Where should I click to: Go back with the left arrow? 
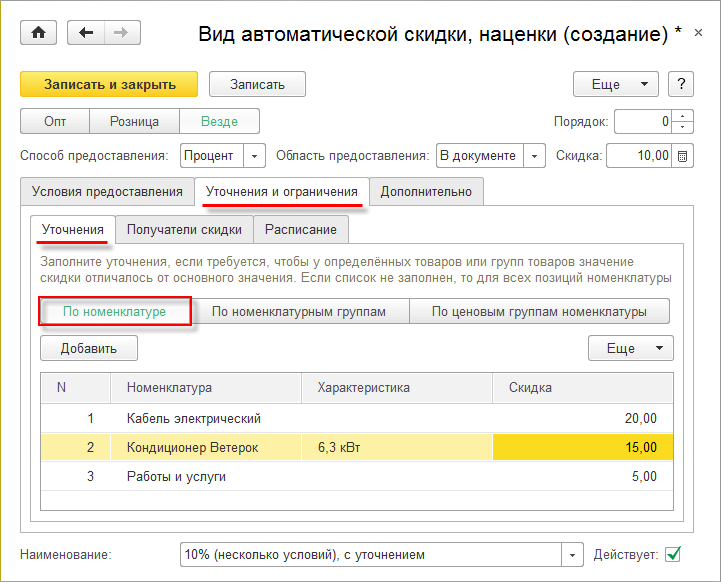tap(86, 33)
